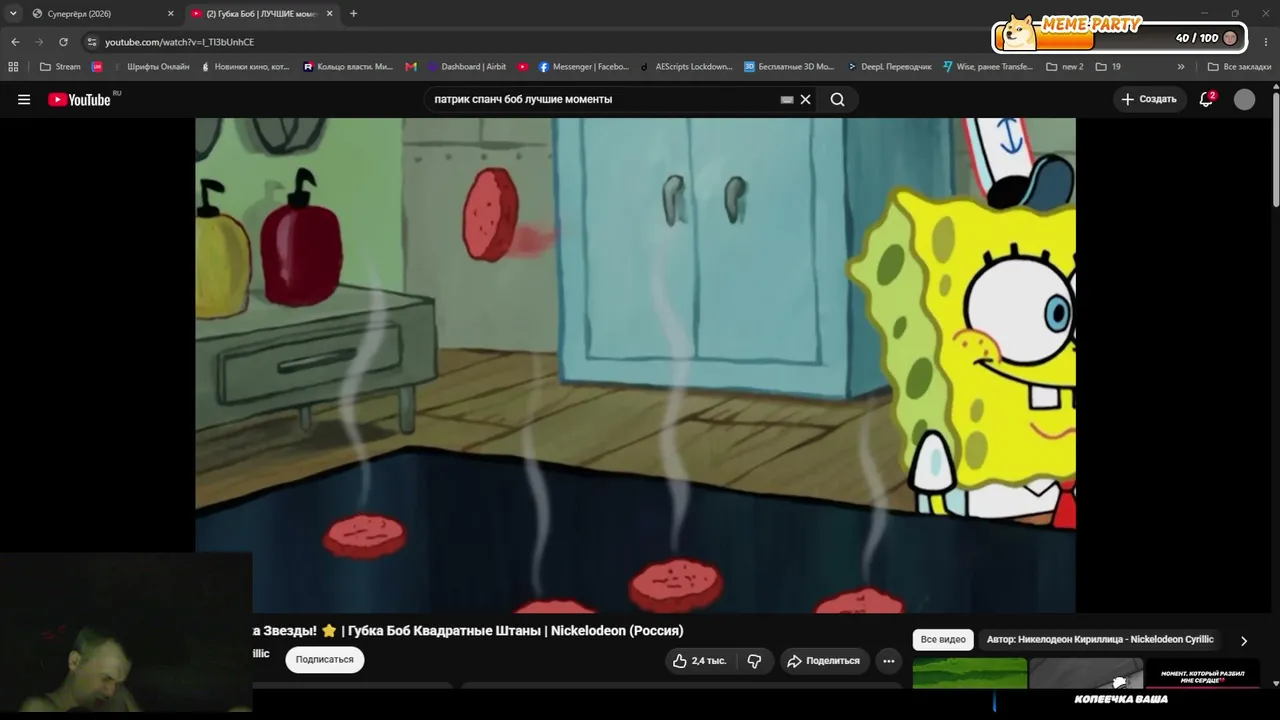Open the AEScripts Lockdown bookmark
1280x720 pixels.
pyautogui.click(x=687, y=67)
